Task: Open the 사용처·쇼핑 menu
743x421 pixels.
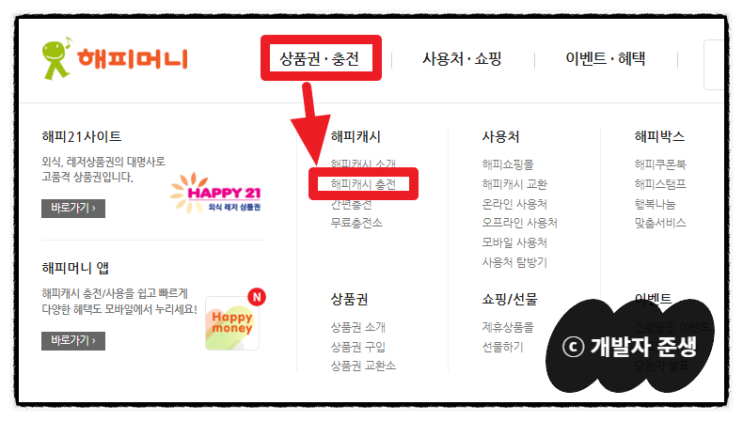Action: [462, 59]
